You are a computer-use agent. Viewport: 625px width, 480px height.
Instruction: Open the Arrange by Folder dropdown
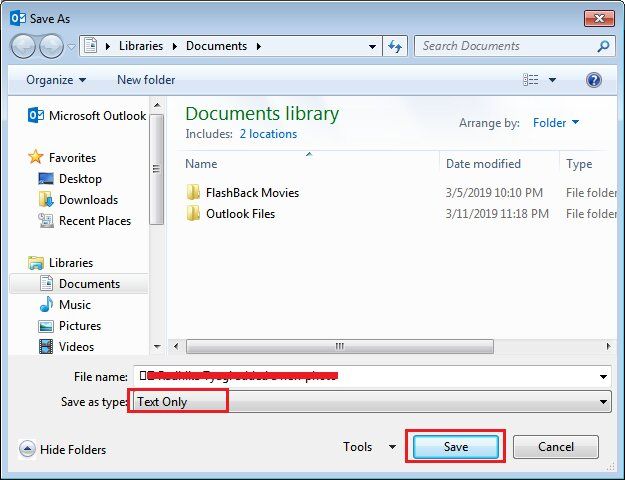(556, 123)
